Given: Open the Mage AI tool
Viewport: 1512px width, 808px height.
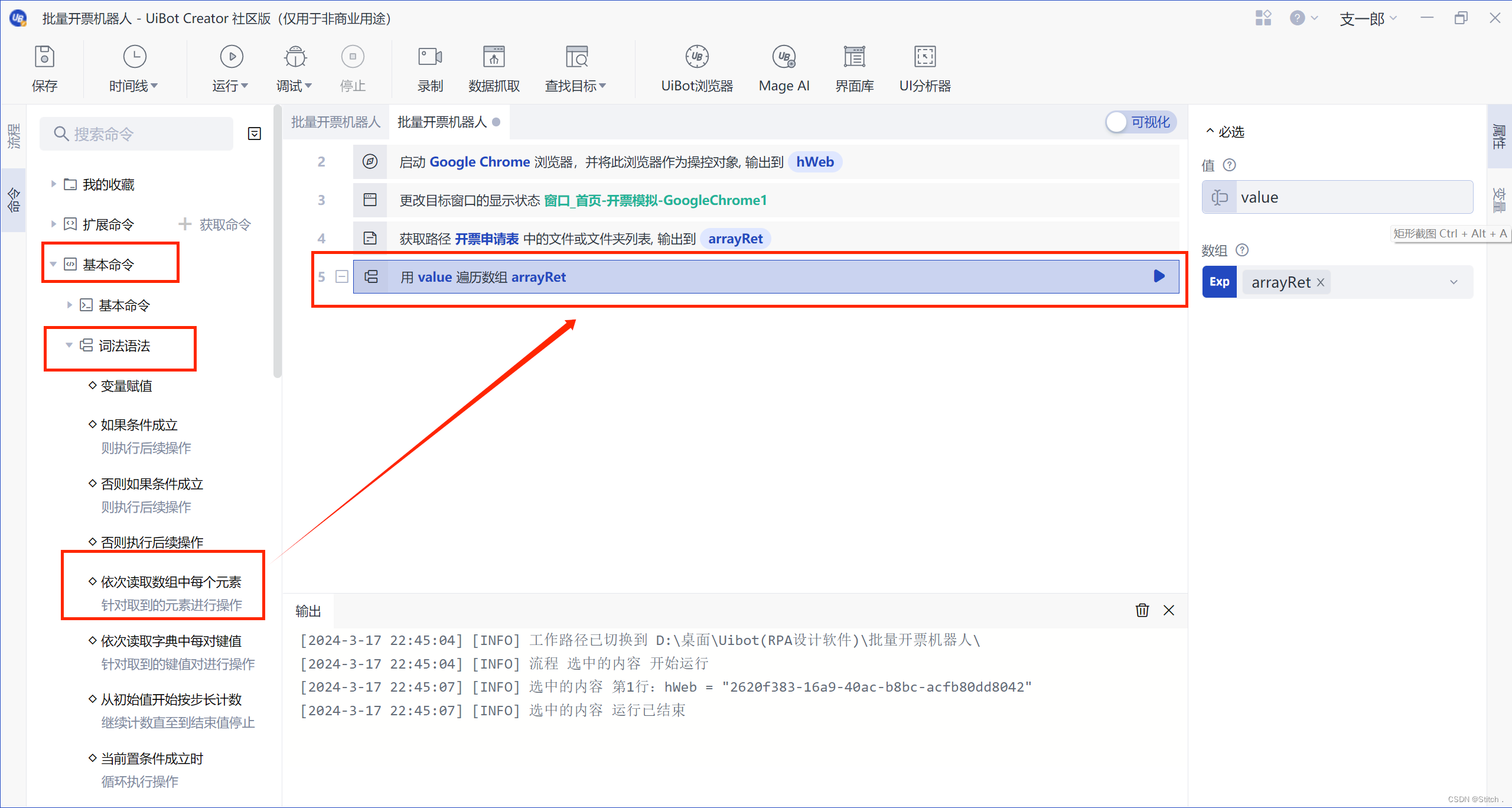Looking at the screenshot, I should pyautogui.click(x=784, y=69).
